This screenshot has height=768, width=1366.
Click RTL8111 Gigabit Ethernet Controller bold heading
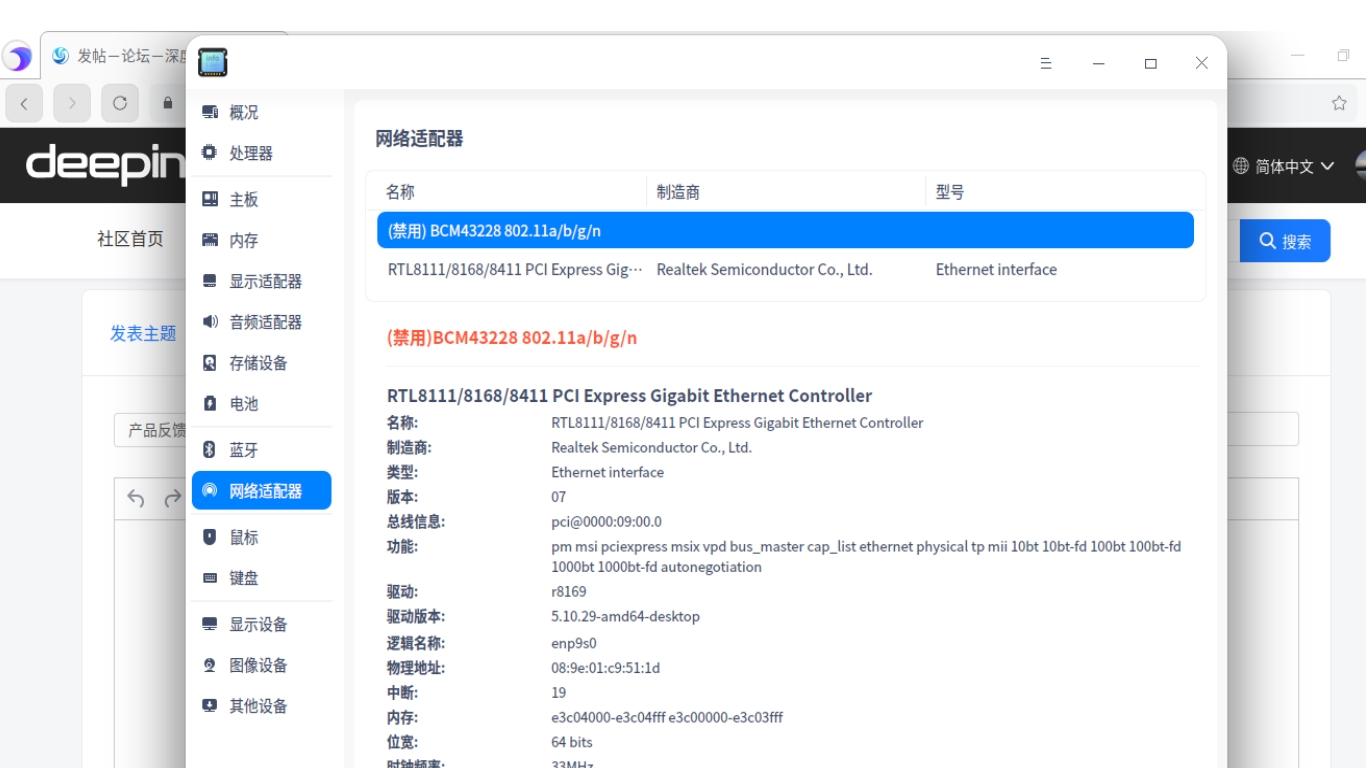pyautogui.click(x=630, y=396)
